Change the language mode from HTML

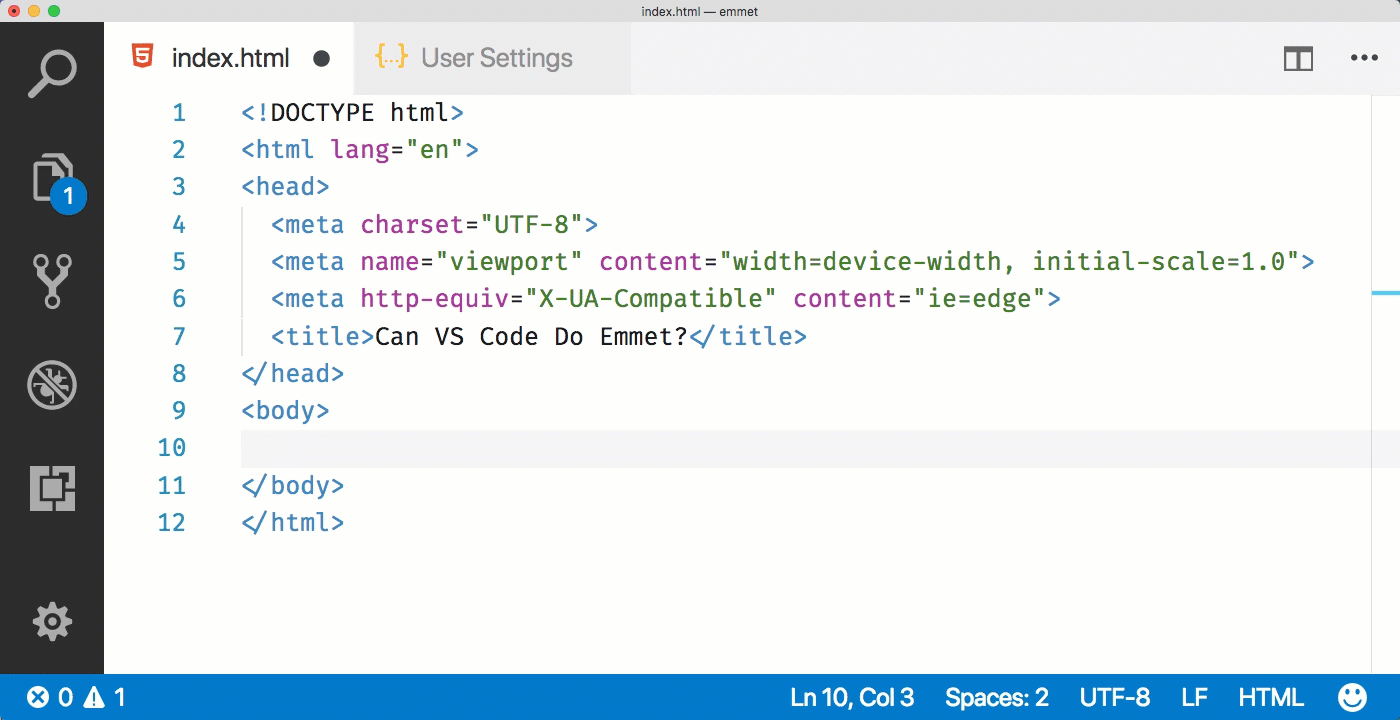coord(1270,697)
